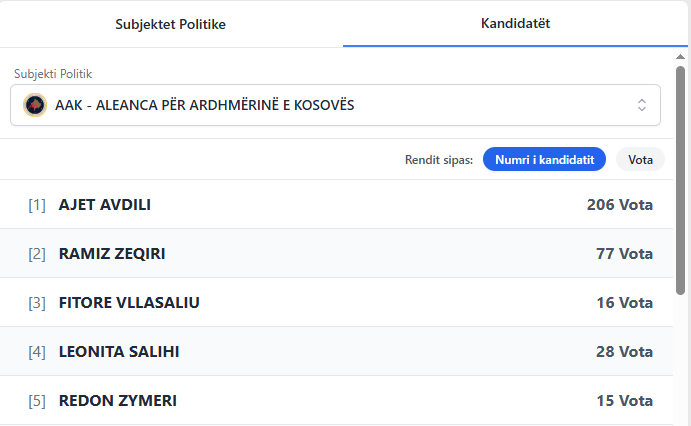This screenshot has width=691, height=426.
Task: Click the AAK party logo icon
Action: (x=35, y=105)
